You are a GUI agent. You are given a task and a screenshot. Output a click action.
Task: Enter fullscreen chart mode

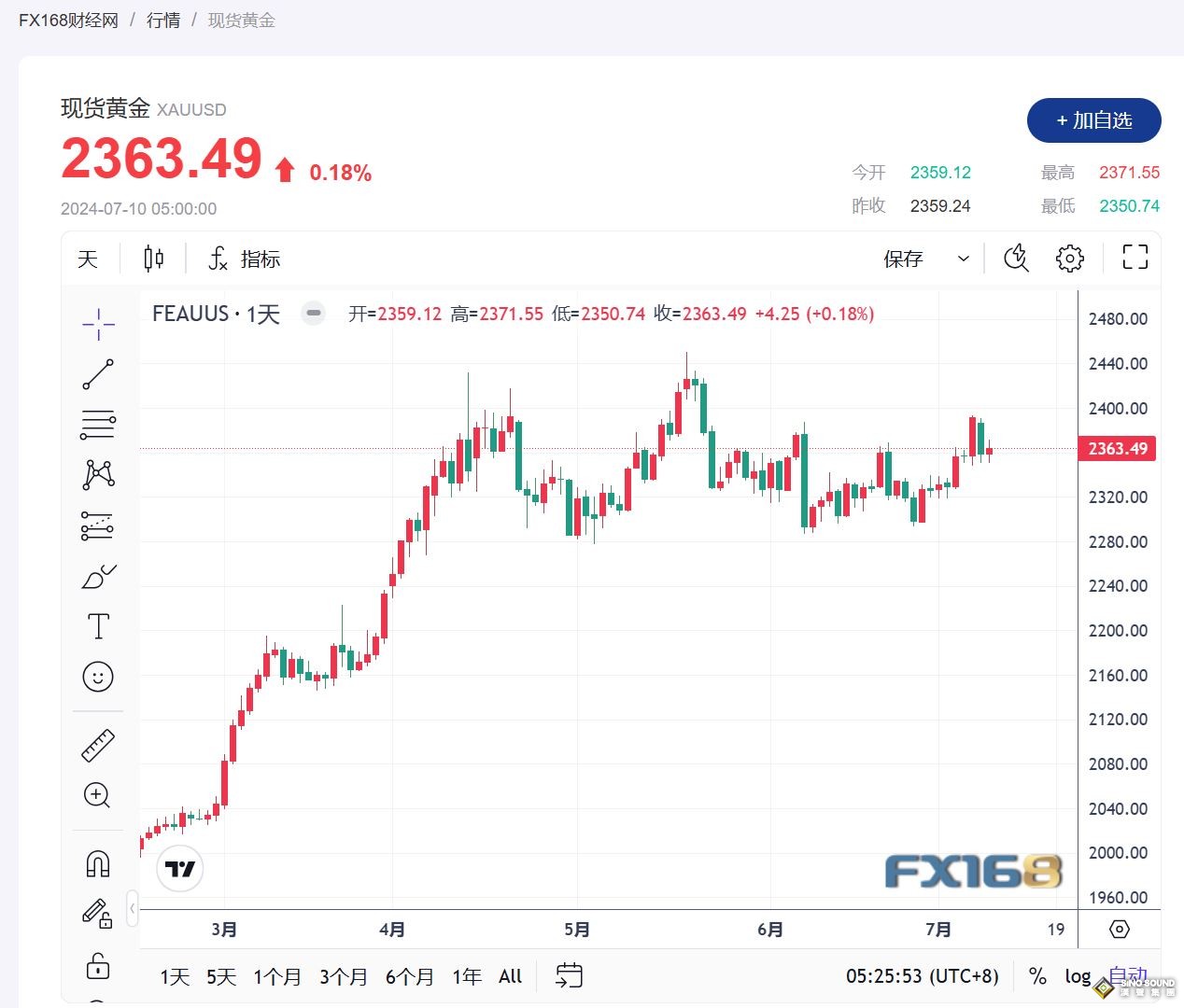1135,258
